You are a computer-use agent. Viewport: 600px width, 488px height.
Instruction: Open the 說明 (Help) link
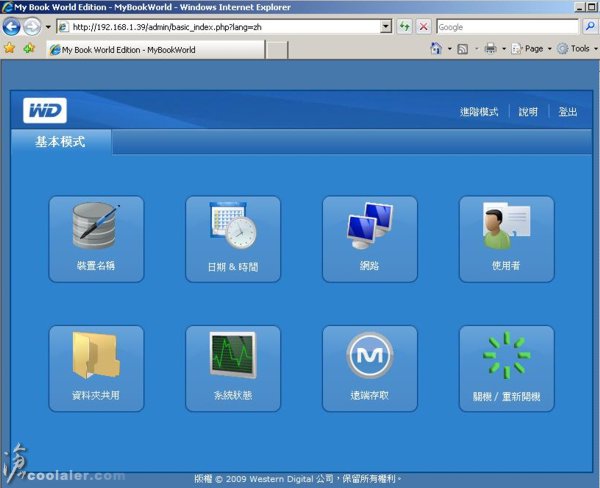pos(528,112)
